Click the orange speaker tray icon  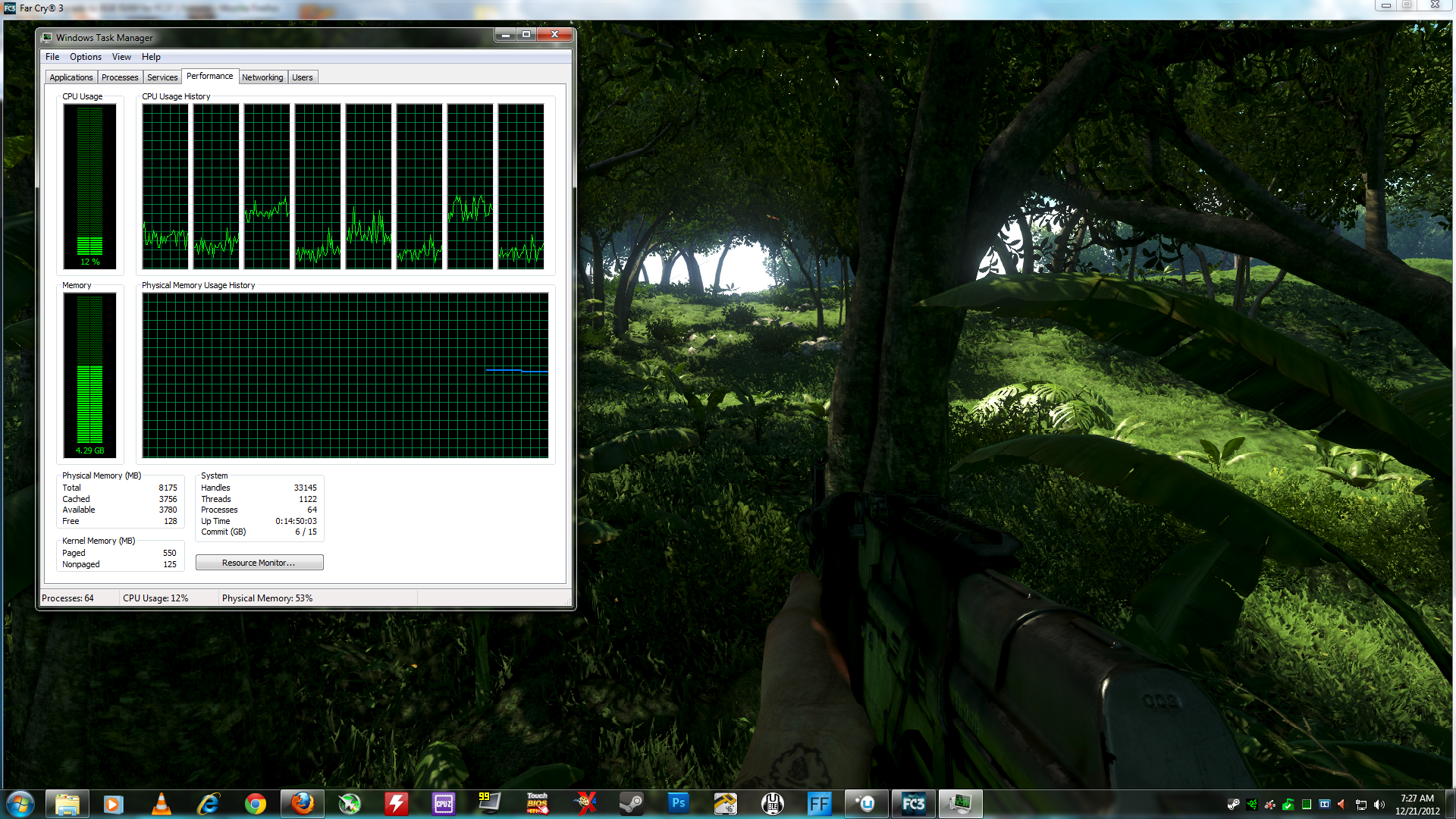pos(1342,805)
